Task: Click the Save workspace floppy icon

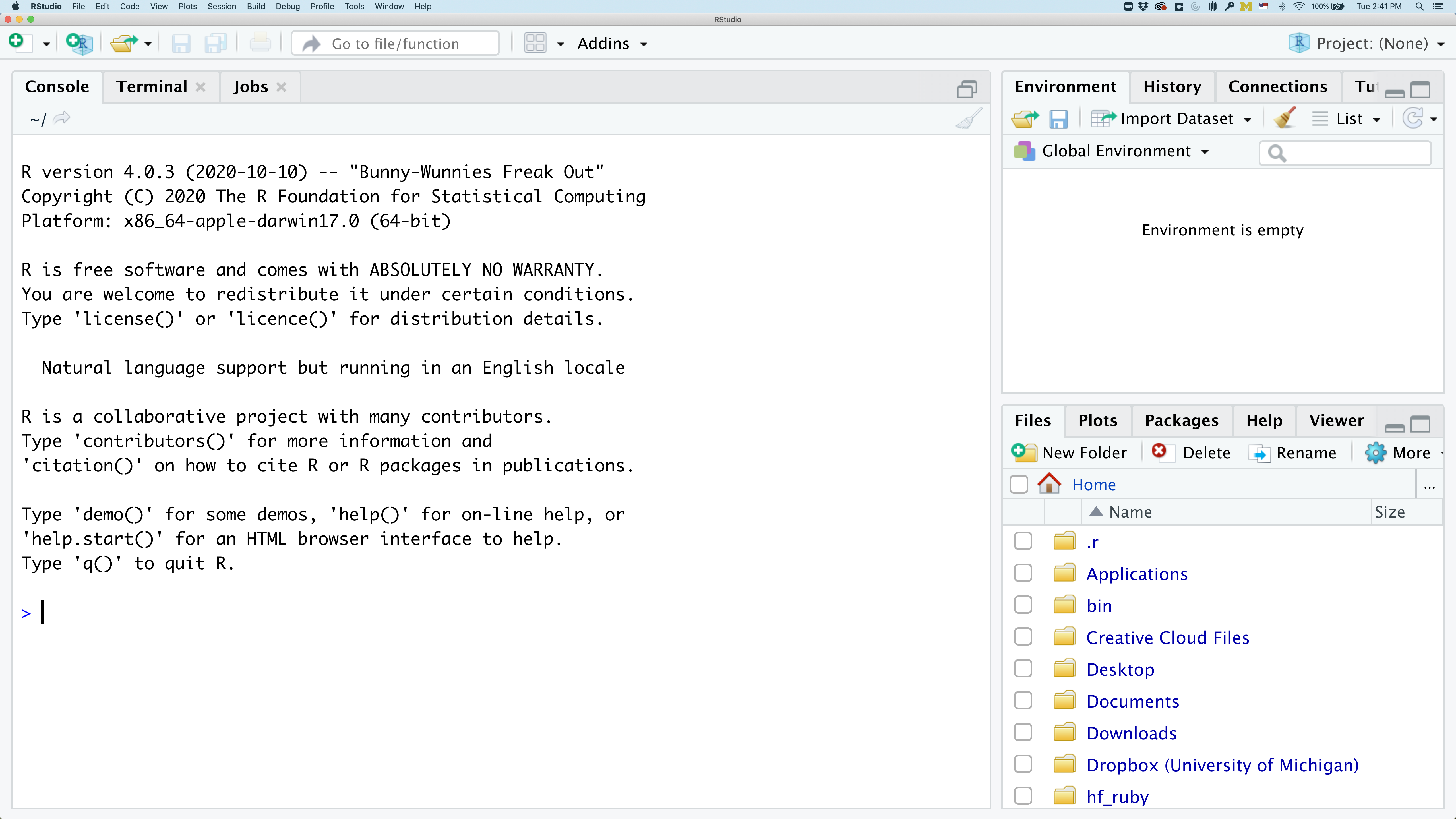Action: 1058,119
